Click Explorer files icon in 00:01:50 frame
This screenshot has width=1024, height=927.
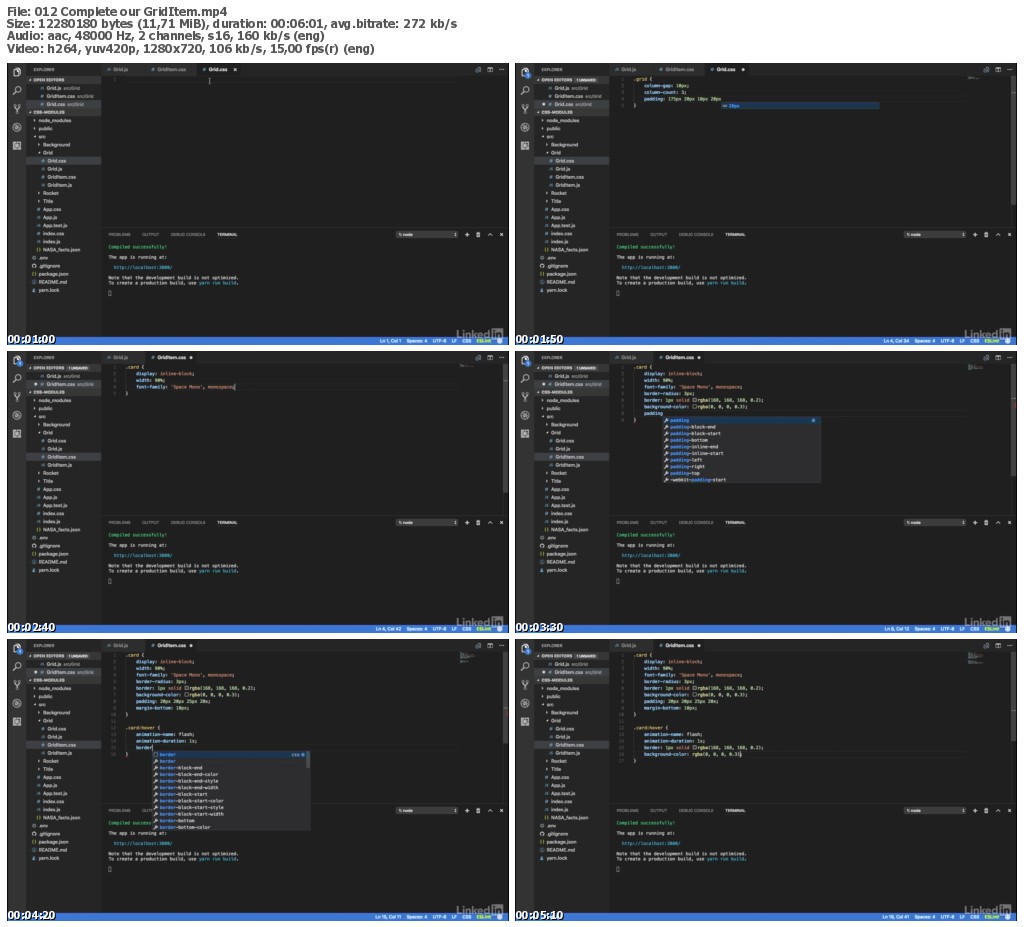[525, 72]
